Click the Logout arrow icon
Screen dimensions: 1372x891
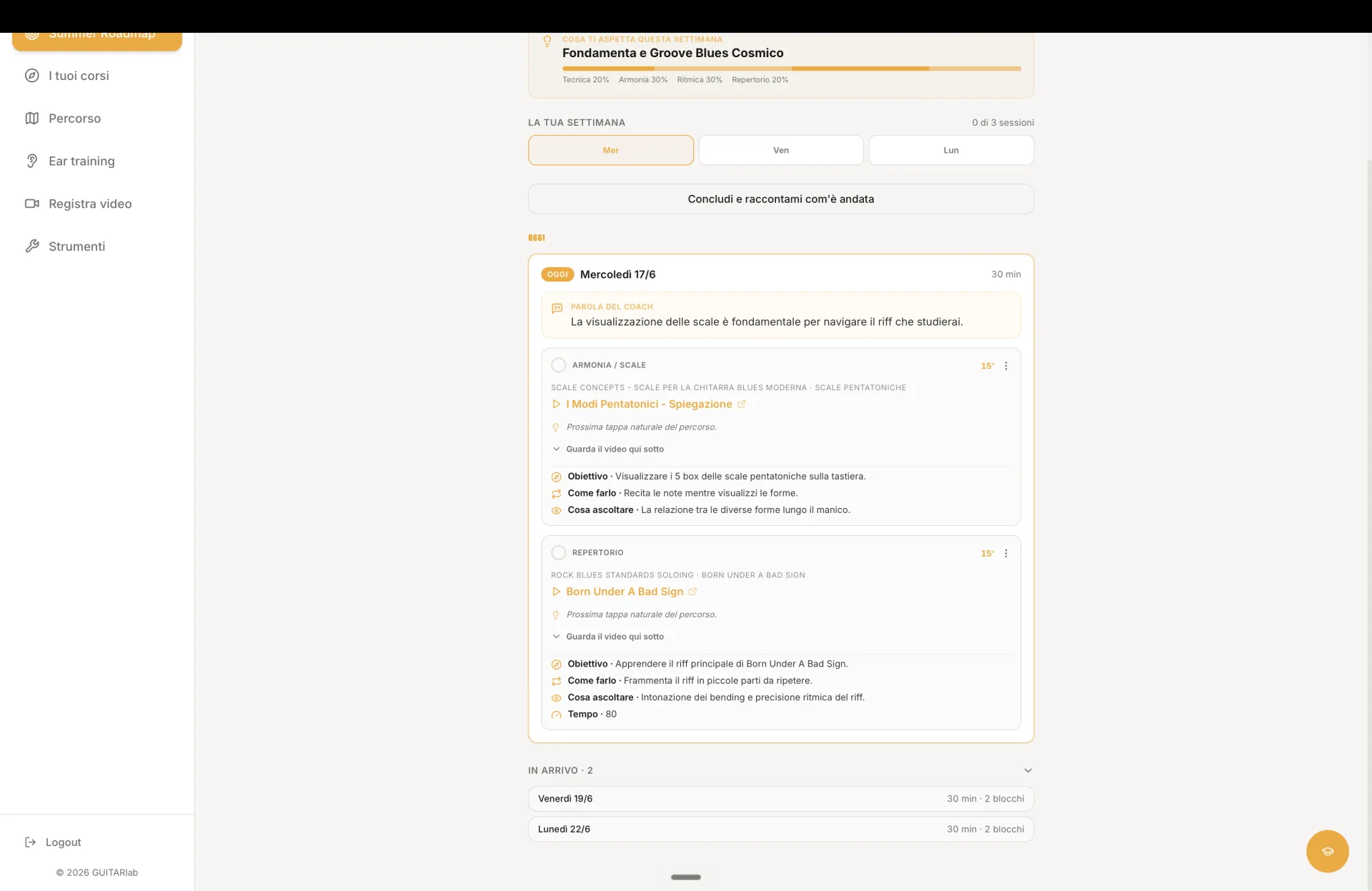click(x=30, y=842)
